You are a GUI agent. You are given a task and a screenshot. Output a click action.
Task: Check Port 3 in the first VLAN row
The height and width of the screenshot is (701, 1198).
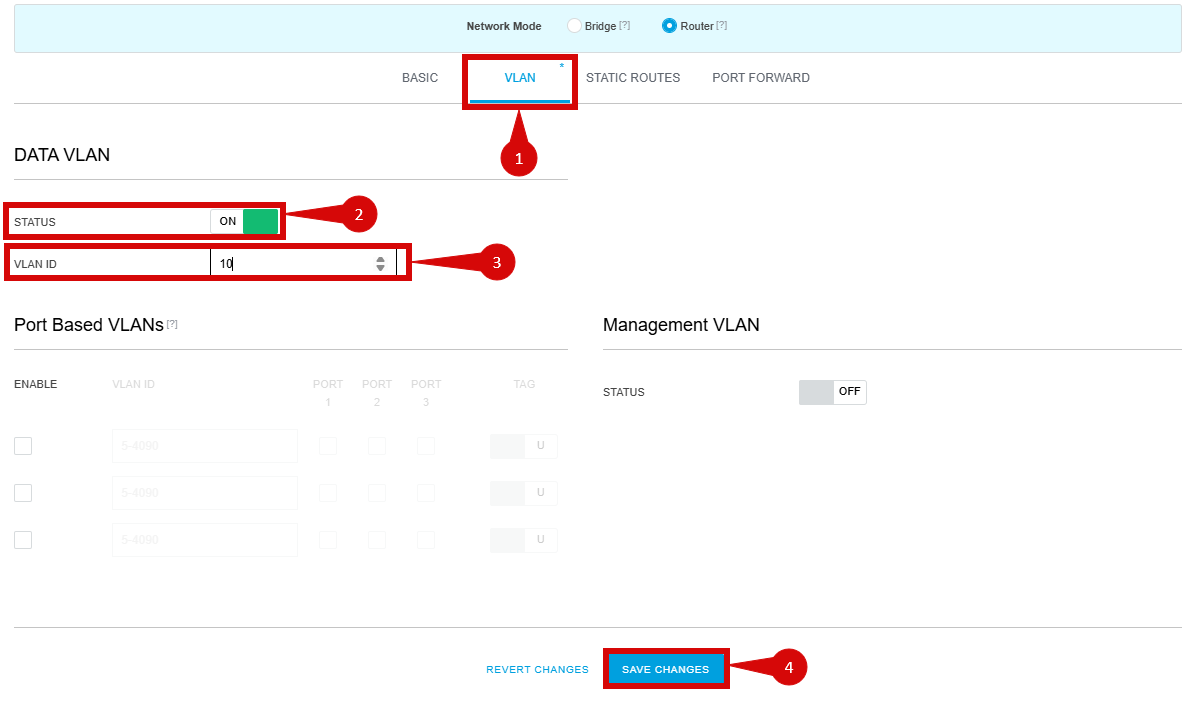coord(426,446)
